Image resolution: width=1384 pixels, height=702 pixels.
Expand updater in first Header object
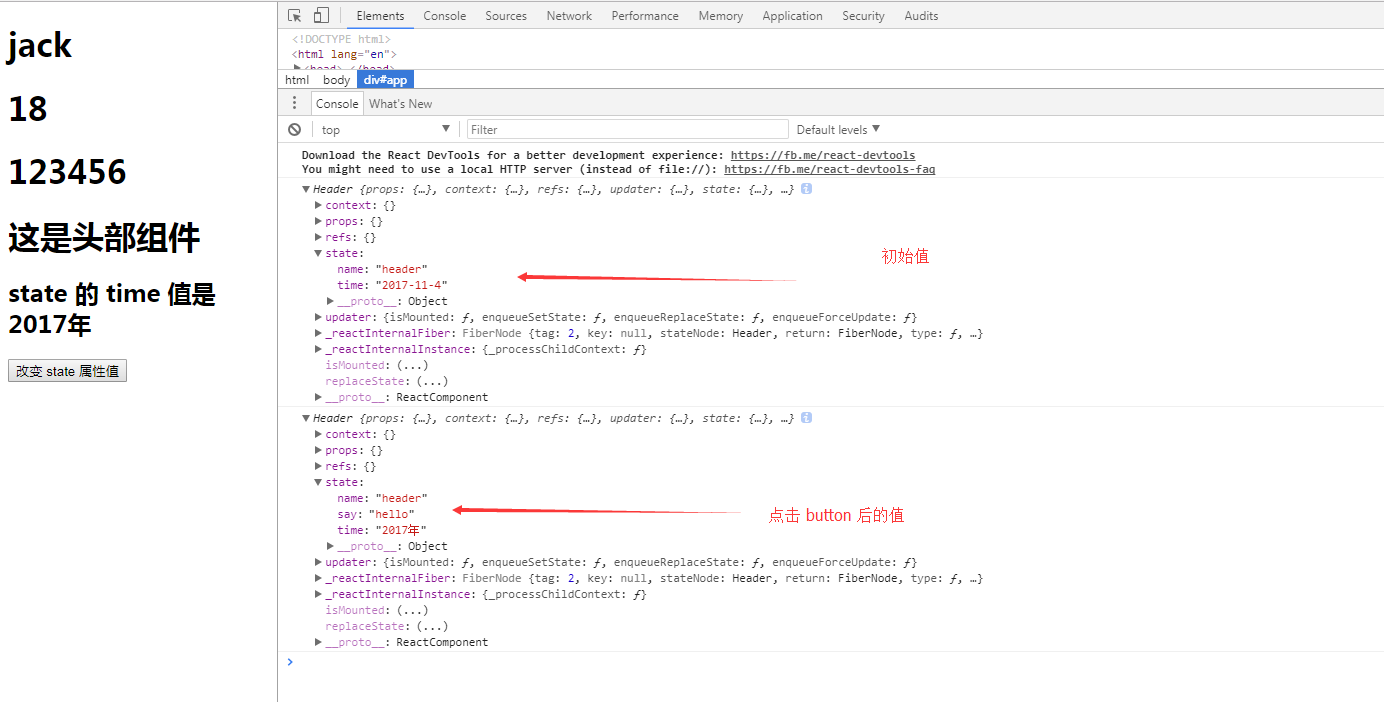[x=319, y=317]
